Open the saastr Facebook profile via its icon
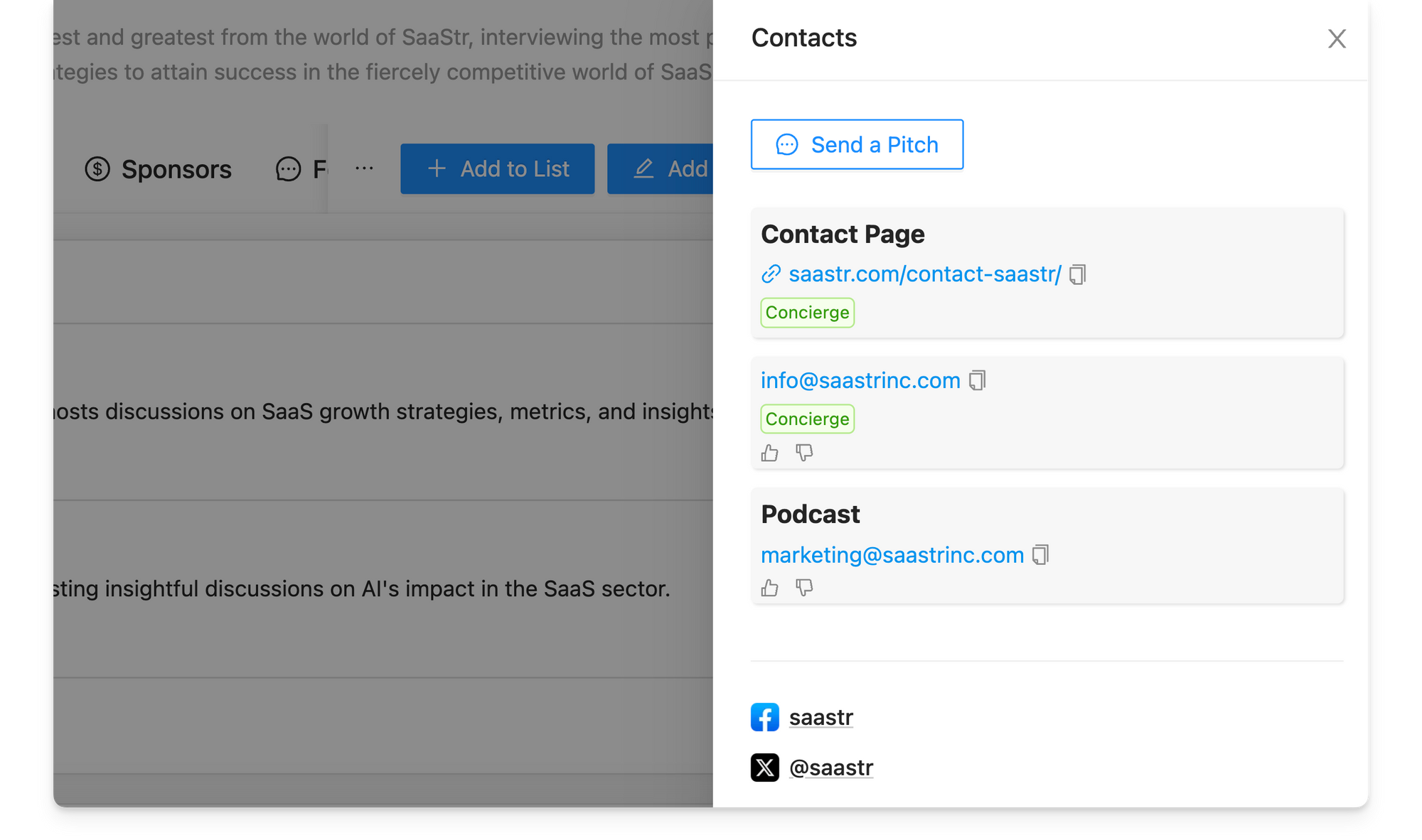This screenshot has height=840, width=1422. coord(765,717)
